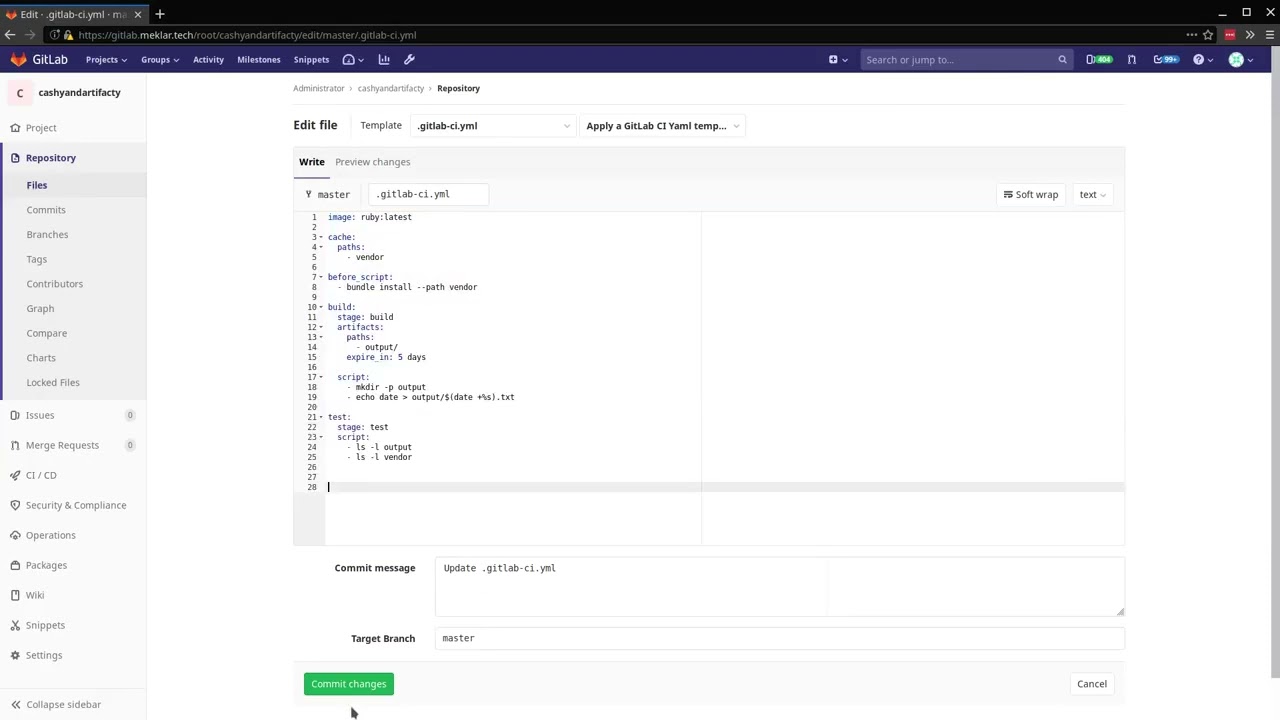
Task: Collapse the test block fold arrow
Action: point(321,417)
